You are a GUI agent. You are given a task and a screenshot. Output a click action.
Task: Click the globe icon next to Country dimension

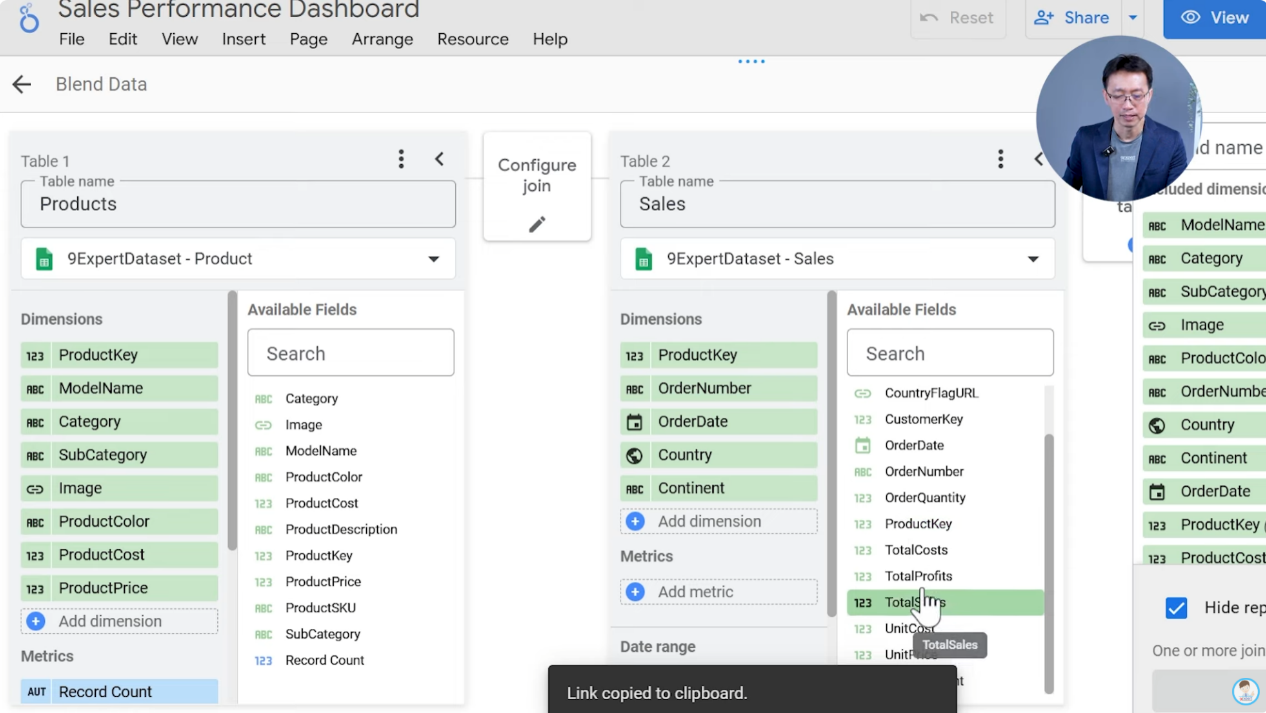coord(634,455)
